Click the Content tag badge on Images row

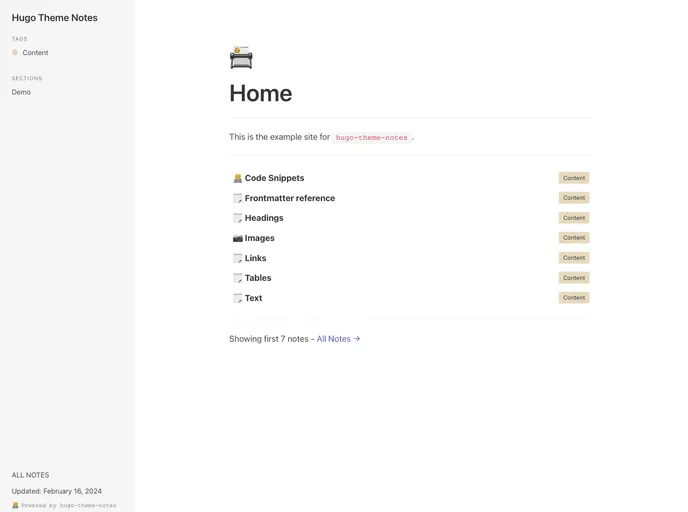573,238
